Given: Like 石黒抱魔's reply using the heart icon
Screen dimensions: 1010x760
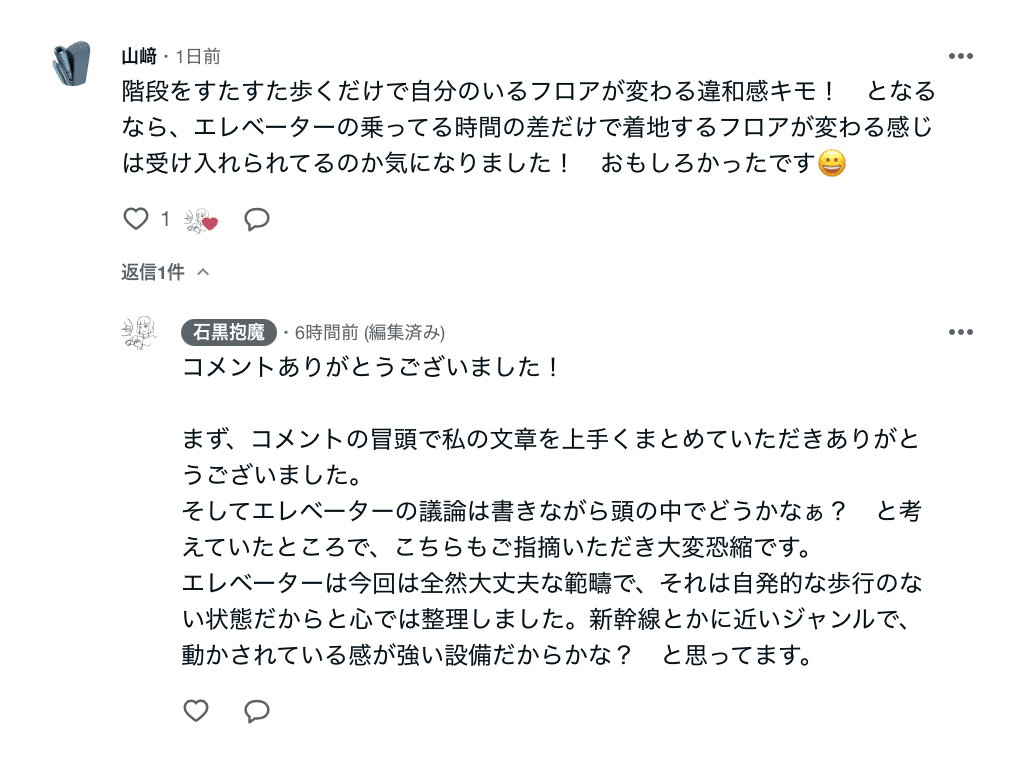Looking at the screenshot, I should pos(195,712).
